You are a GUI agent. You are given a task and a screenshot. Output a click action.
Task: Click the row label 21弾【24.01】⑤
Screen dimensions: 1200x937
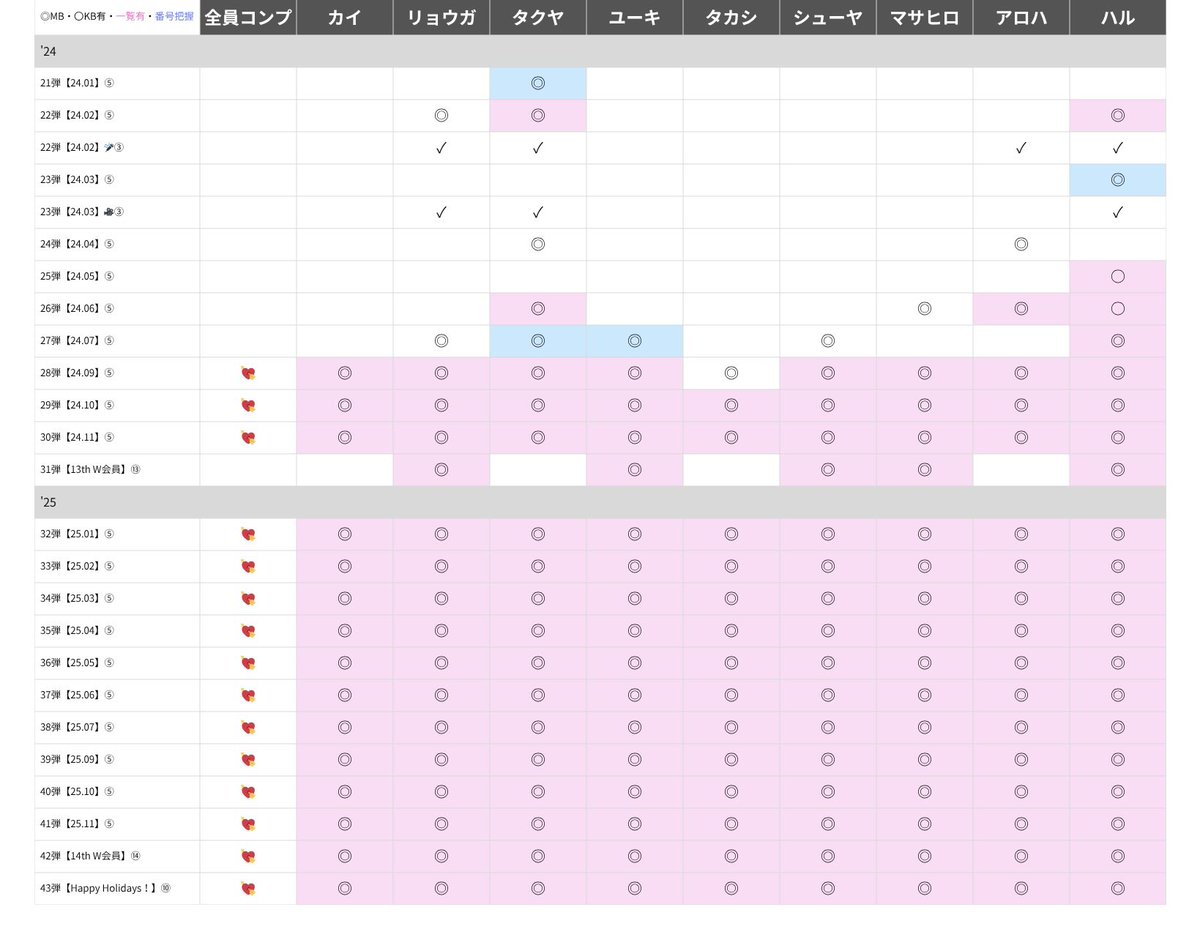(x=77, y=84)
